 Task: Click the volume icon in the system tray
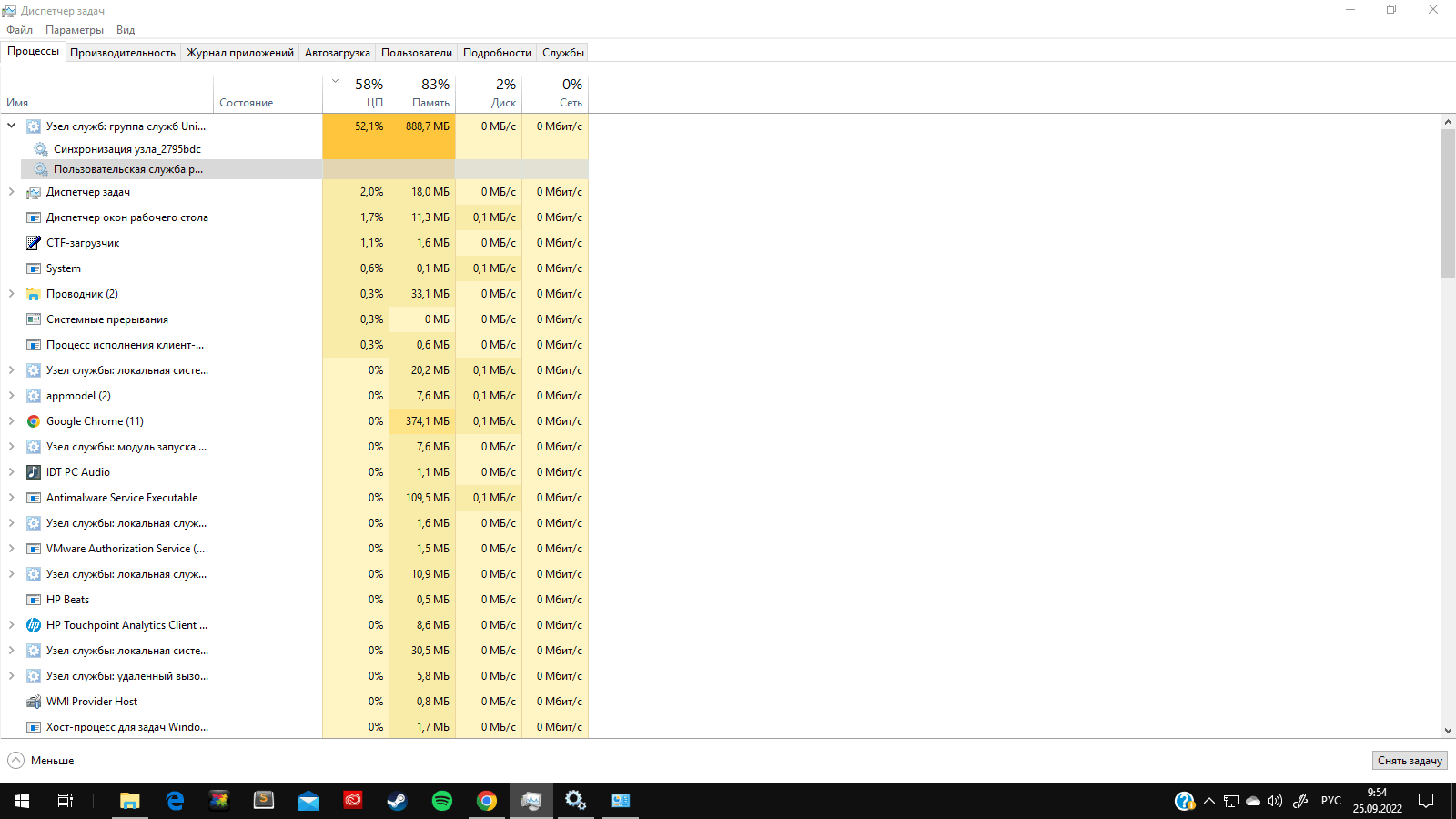(1275, 801)
